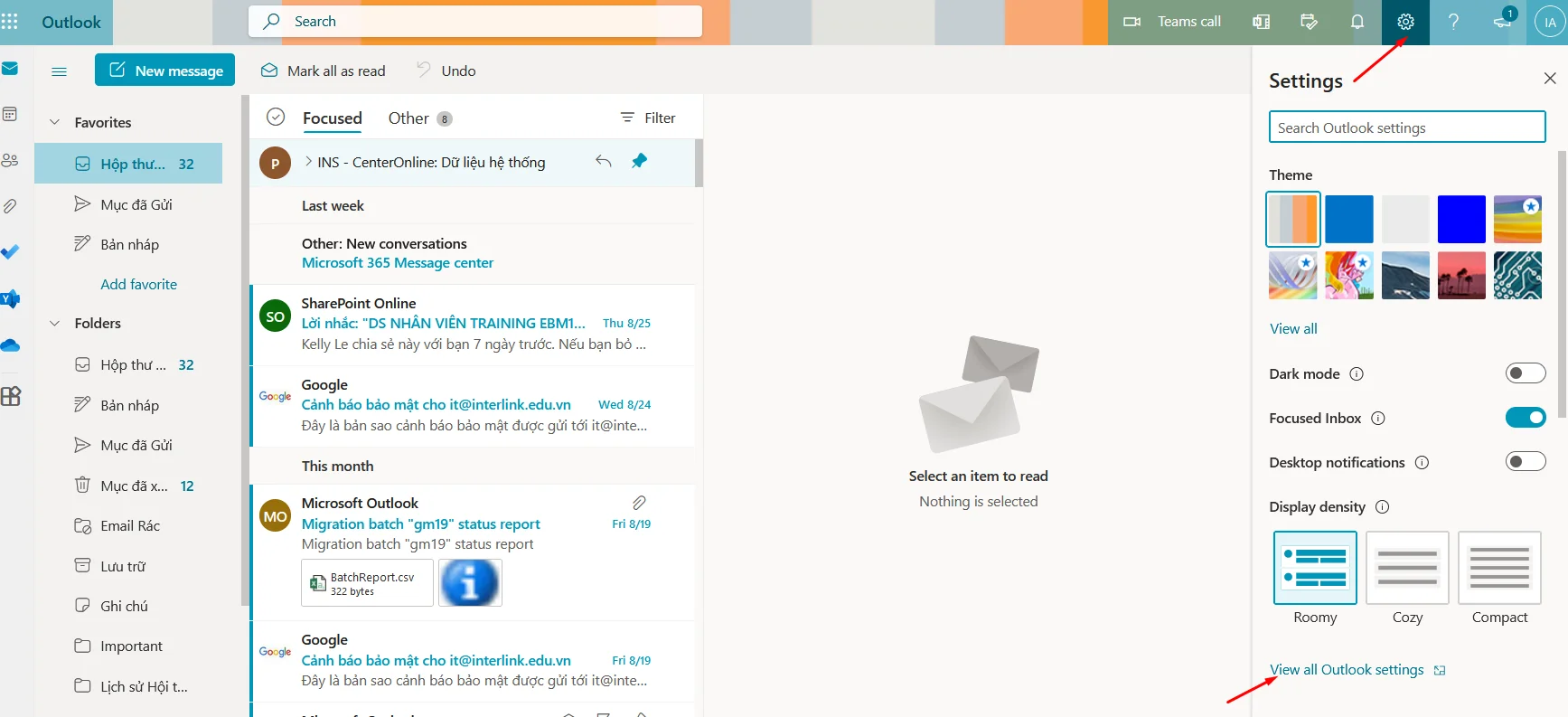The width and height of the screenshot is (1568, 717).
Task: Open Bản nháp in Favorites
Action: [128, 244]
